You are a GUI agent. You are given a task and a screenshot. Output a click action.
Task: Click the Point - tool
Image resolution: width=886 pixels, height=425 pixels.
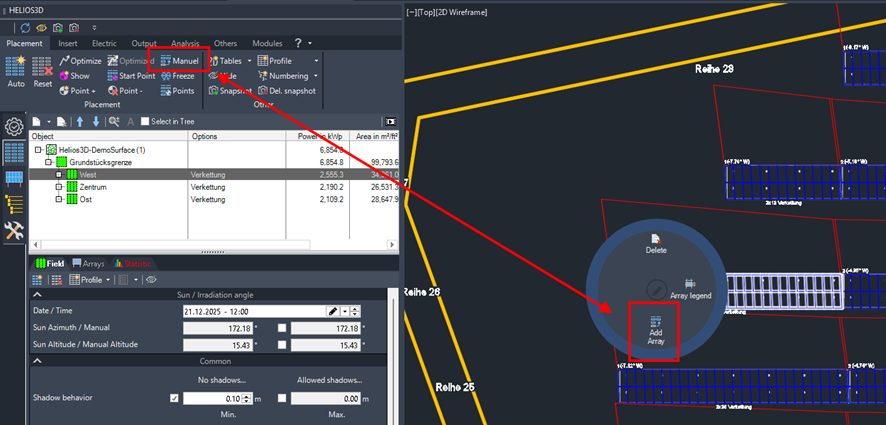tap(125, 90)
